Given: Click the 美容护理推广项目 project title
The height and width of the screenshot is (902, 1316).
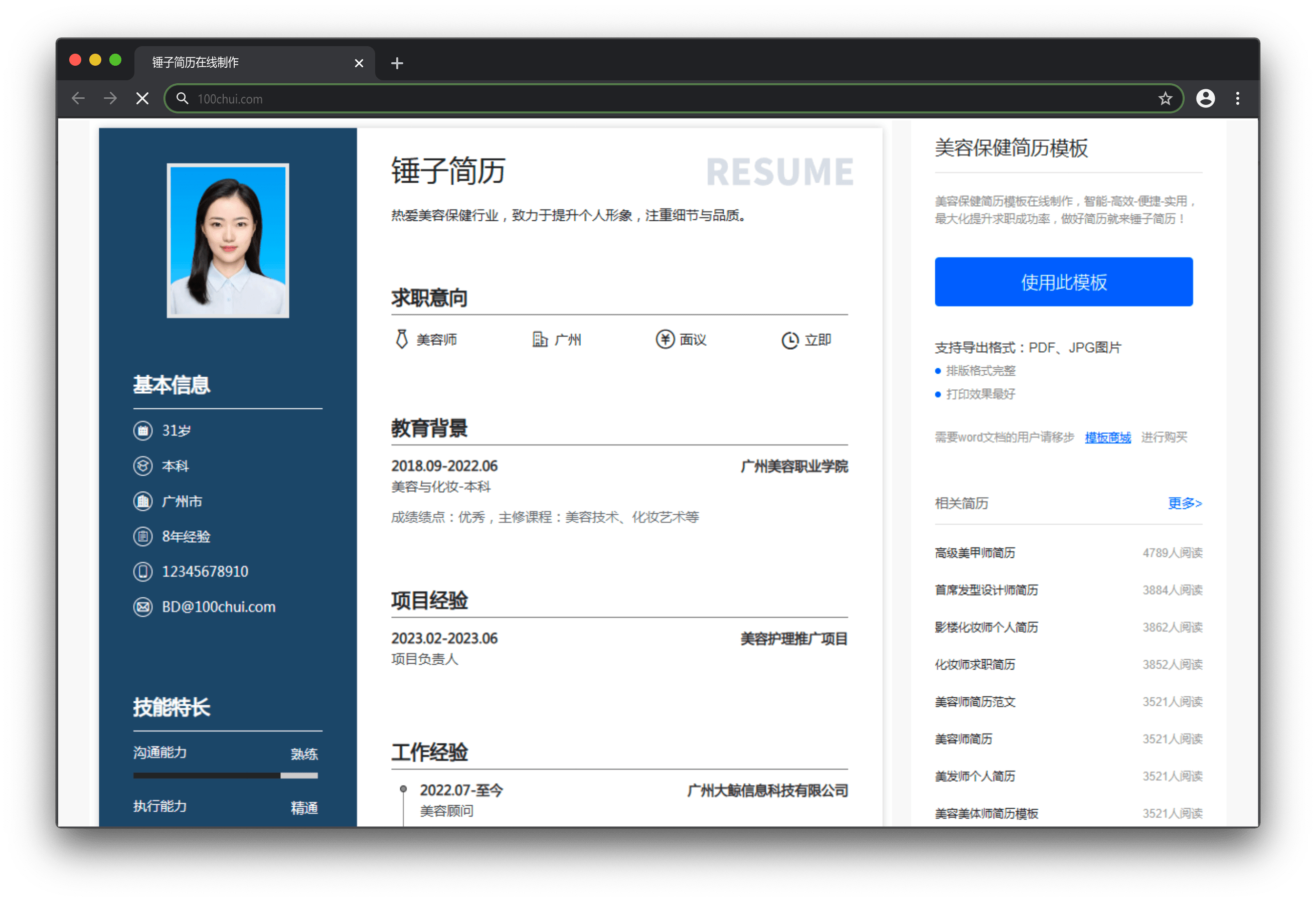Looking at the screenshot, I should [794, 639].
